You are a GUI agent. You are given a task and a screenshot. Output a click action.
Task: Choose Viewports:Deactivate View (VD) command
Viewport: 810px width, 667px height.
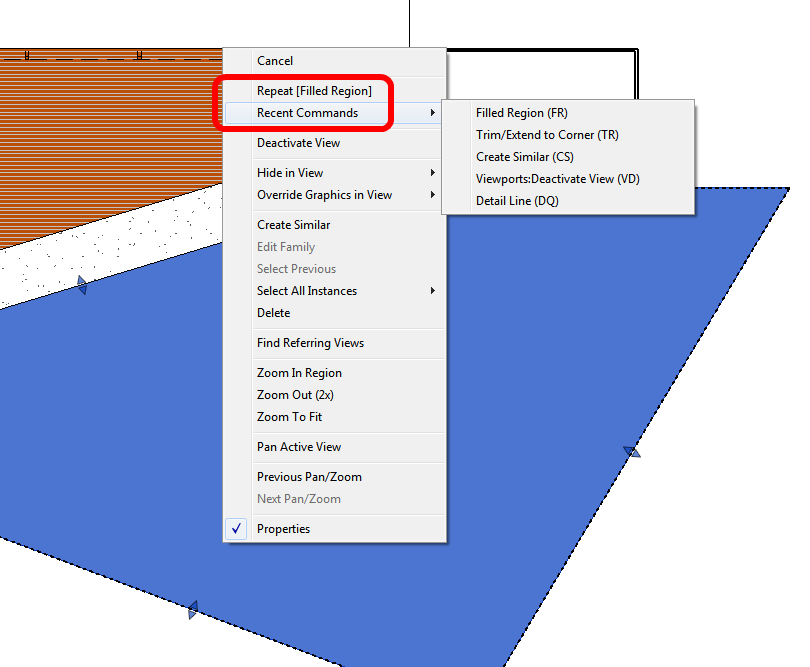555,178
